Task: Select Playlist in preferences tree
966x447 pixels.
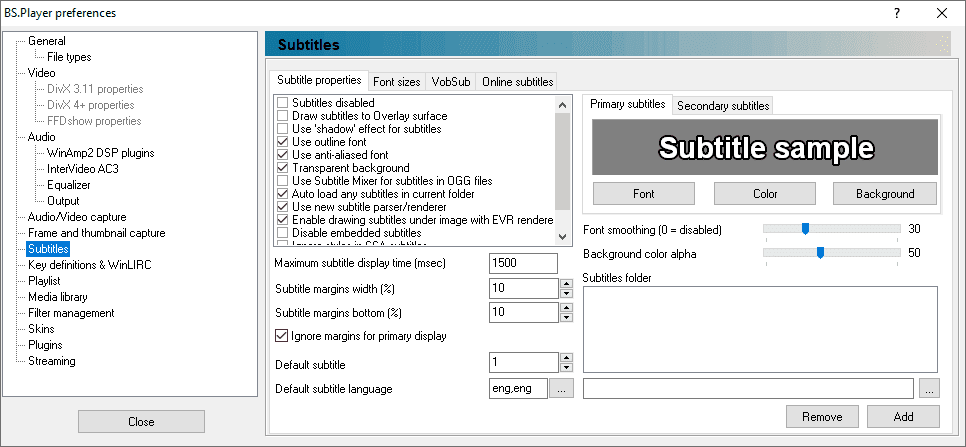Action: [44, 281]
